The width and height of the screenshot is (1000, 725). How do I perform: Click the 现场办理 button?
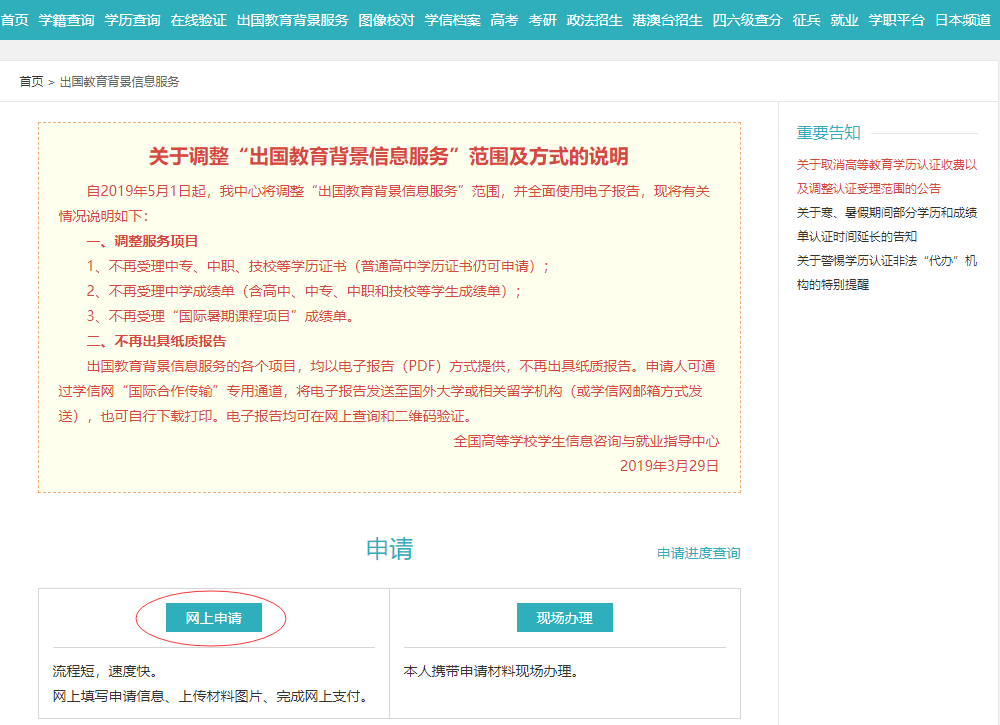tap(564, 617)
